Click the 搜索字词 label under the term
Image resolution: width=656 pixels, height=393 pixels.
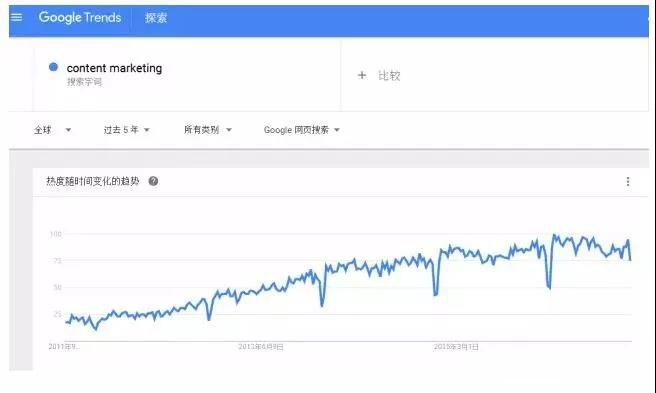click(84, 82)
